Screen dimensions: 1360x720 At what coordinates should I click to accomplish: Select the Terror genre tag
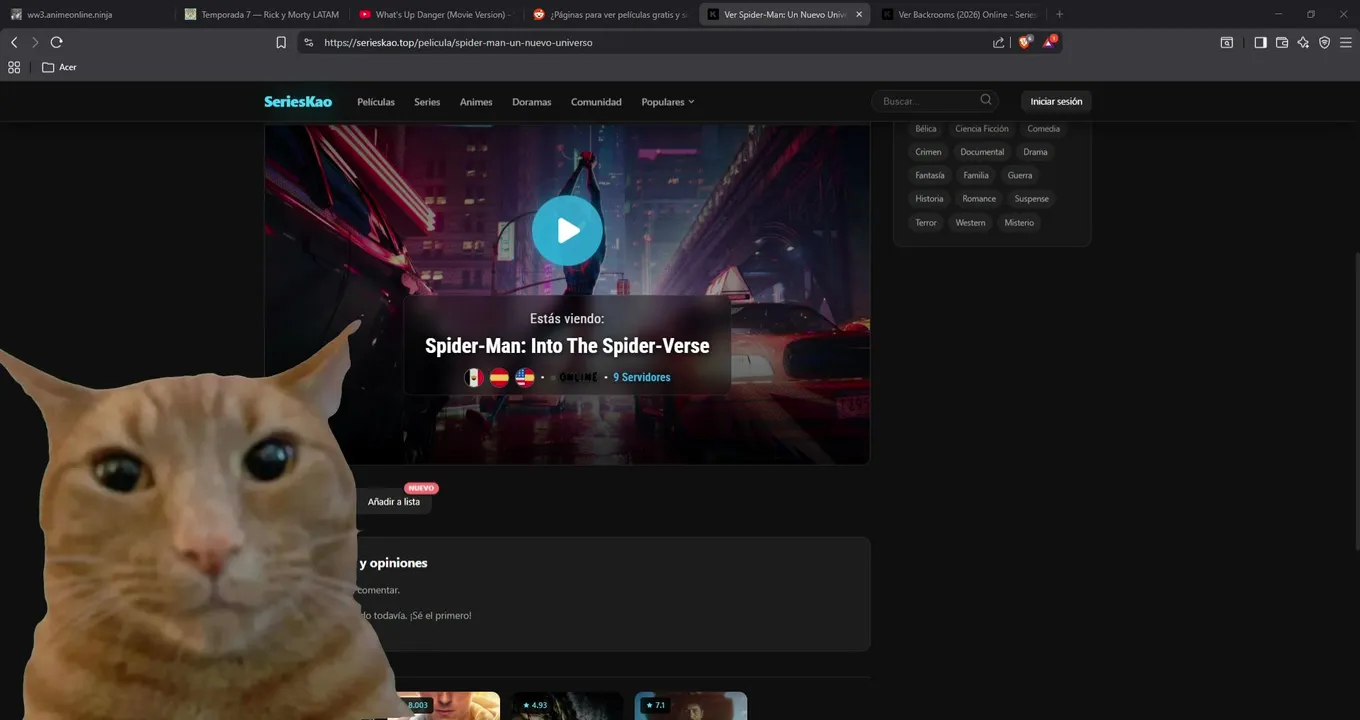(926, 223)
